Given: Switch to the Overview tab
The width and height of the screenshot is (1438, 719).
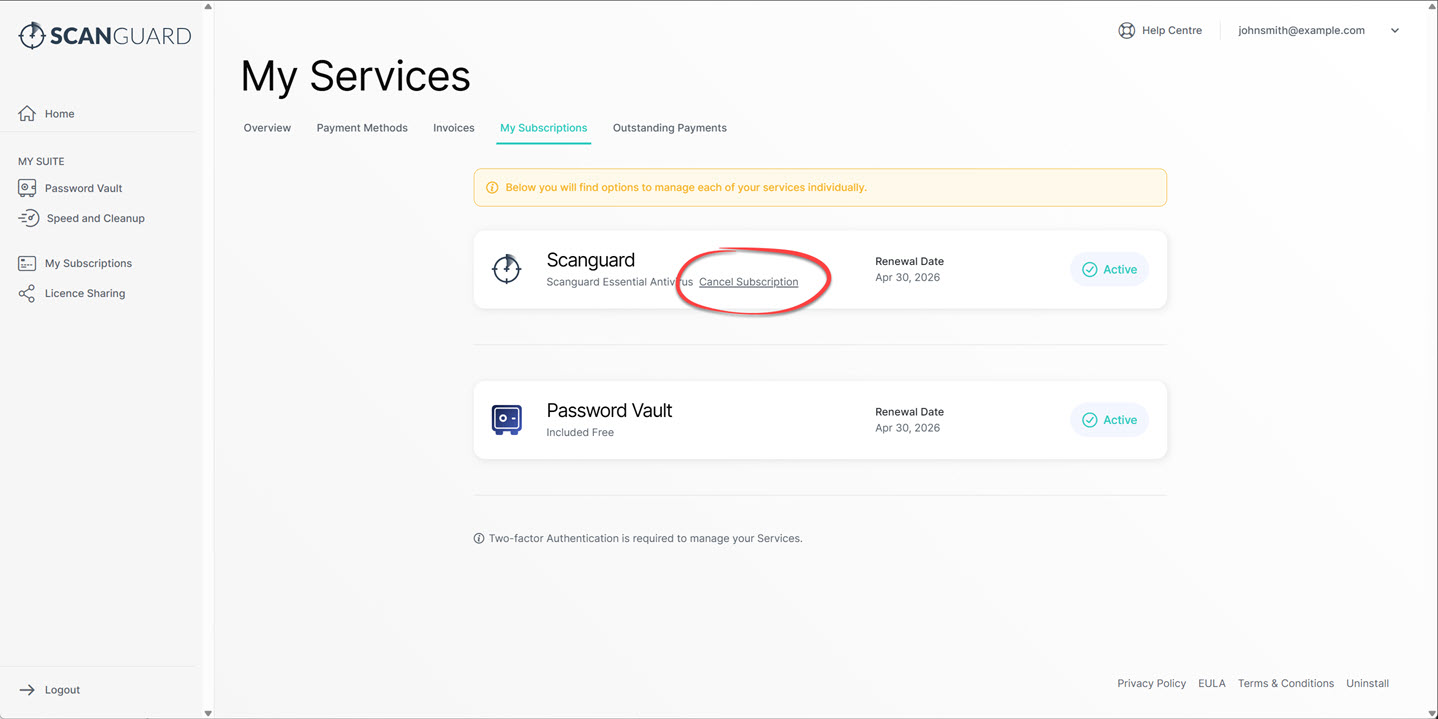Looking at the screenshot, I should pyautogui.click(x=267, y=128).
